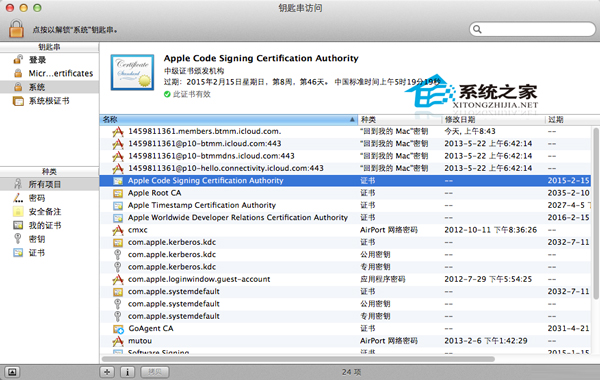Select com.apple.kerberos.kdc 公用密钥 row
600x380 pixels.
click(345, 254)
